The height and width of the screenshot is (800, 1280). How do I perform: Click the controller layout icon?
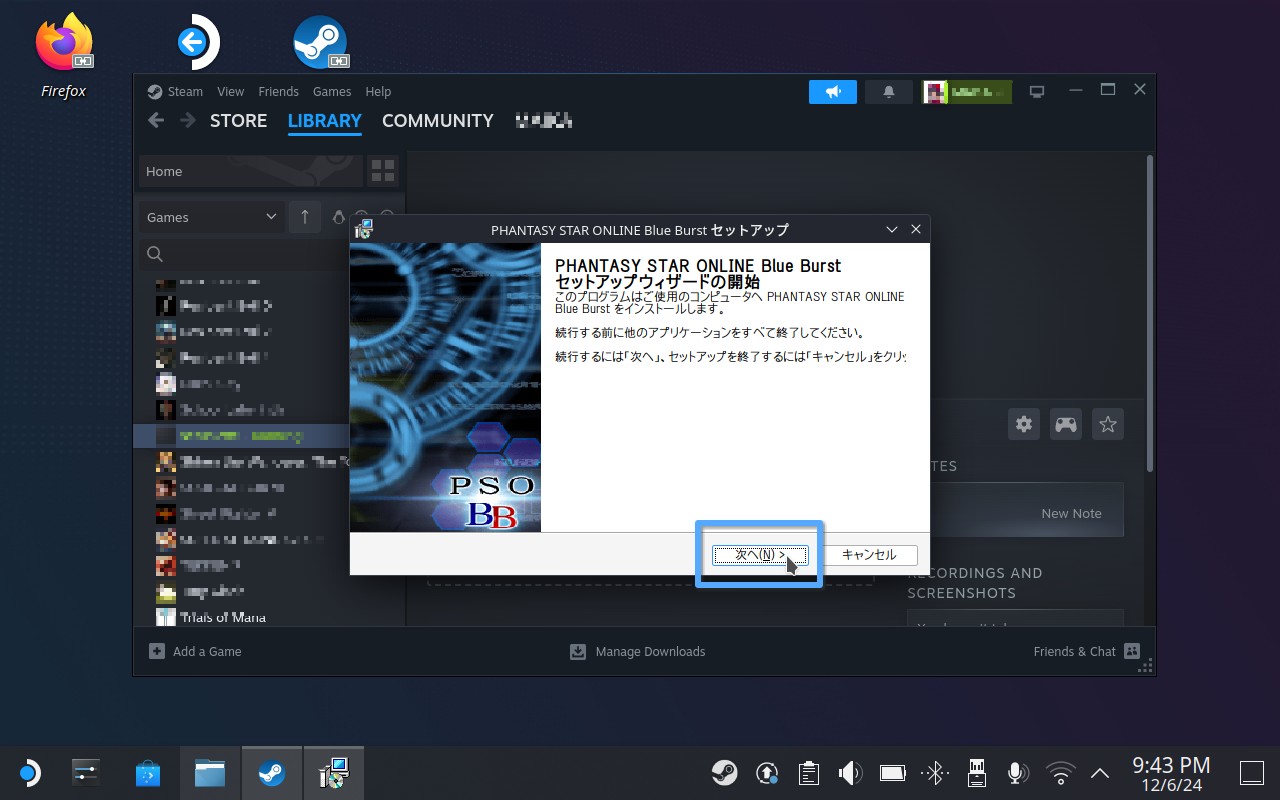coord(1066,424)
